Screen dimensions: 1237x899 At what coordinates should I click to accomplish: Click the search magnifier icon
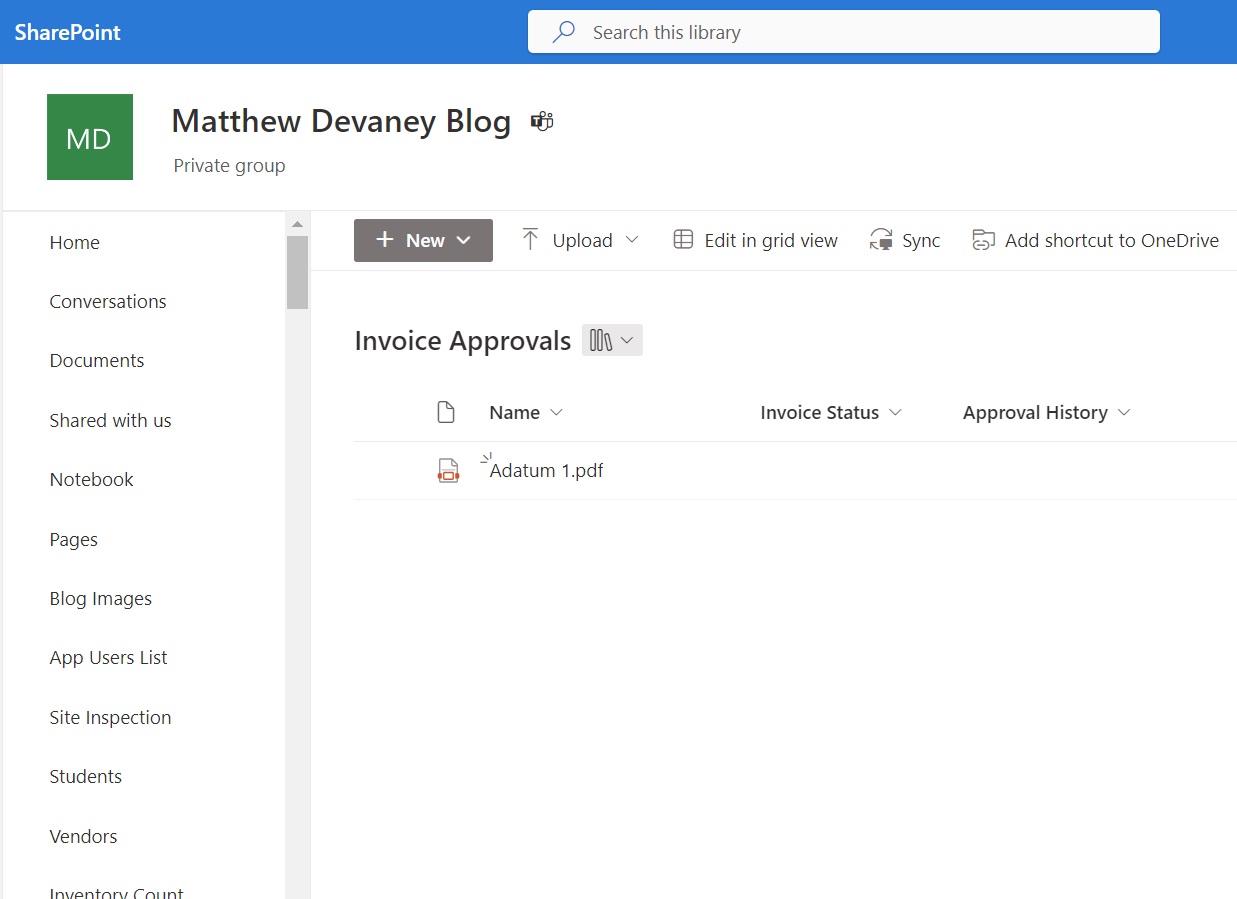coord(562,31)
